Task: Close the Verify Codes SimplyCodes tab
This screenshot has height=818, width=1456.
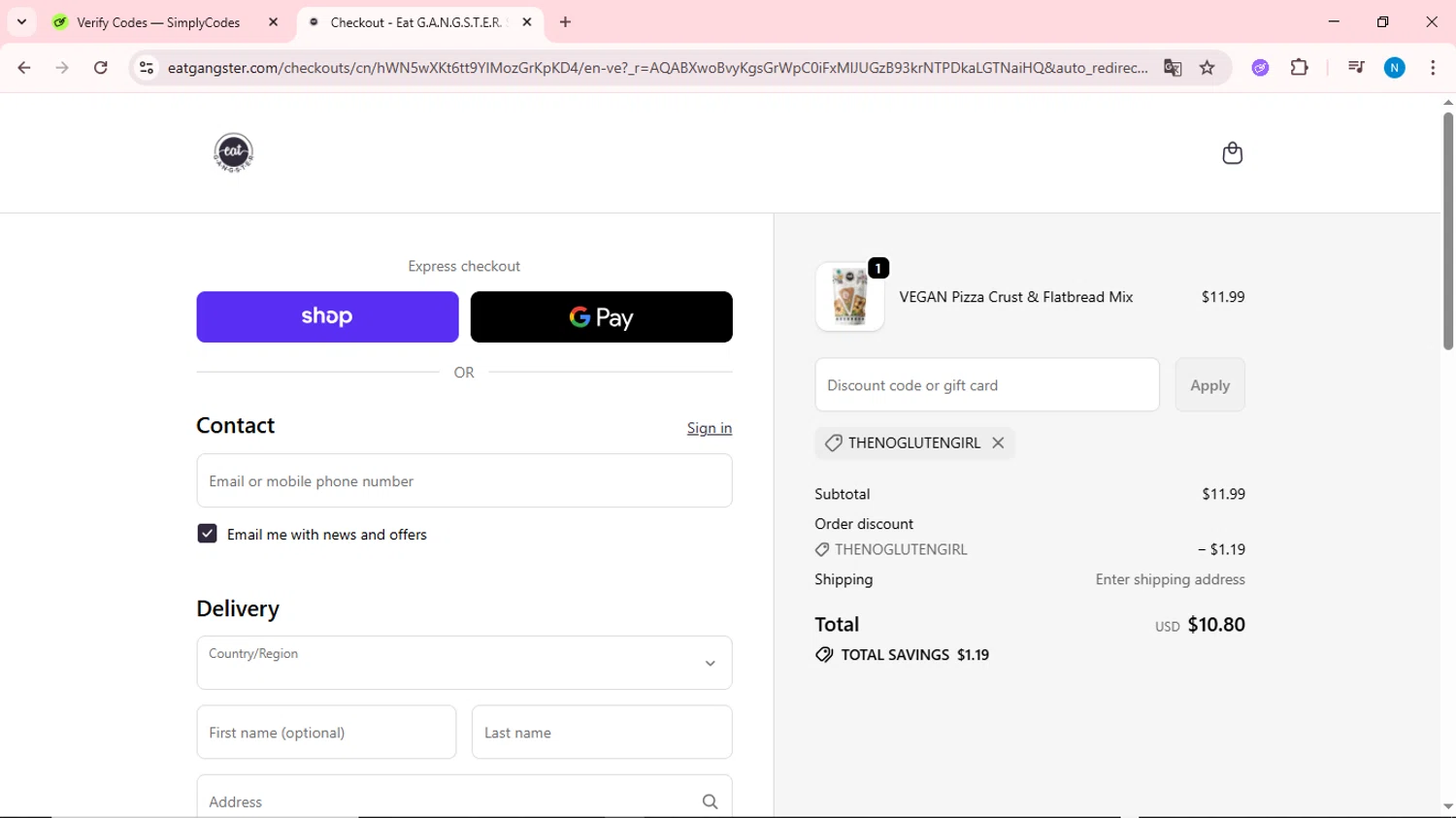Action: pos(274,22)
